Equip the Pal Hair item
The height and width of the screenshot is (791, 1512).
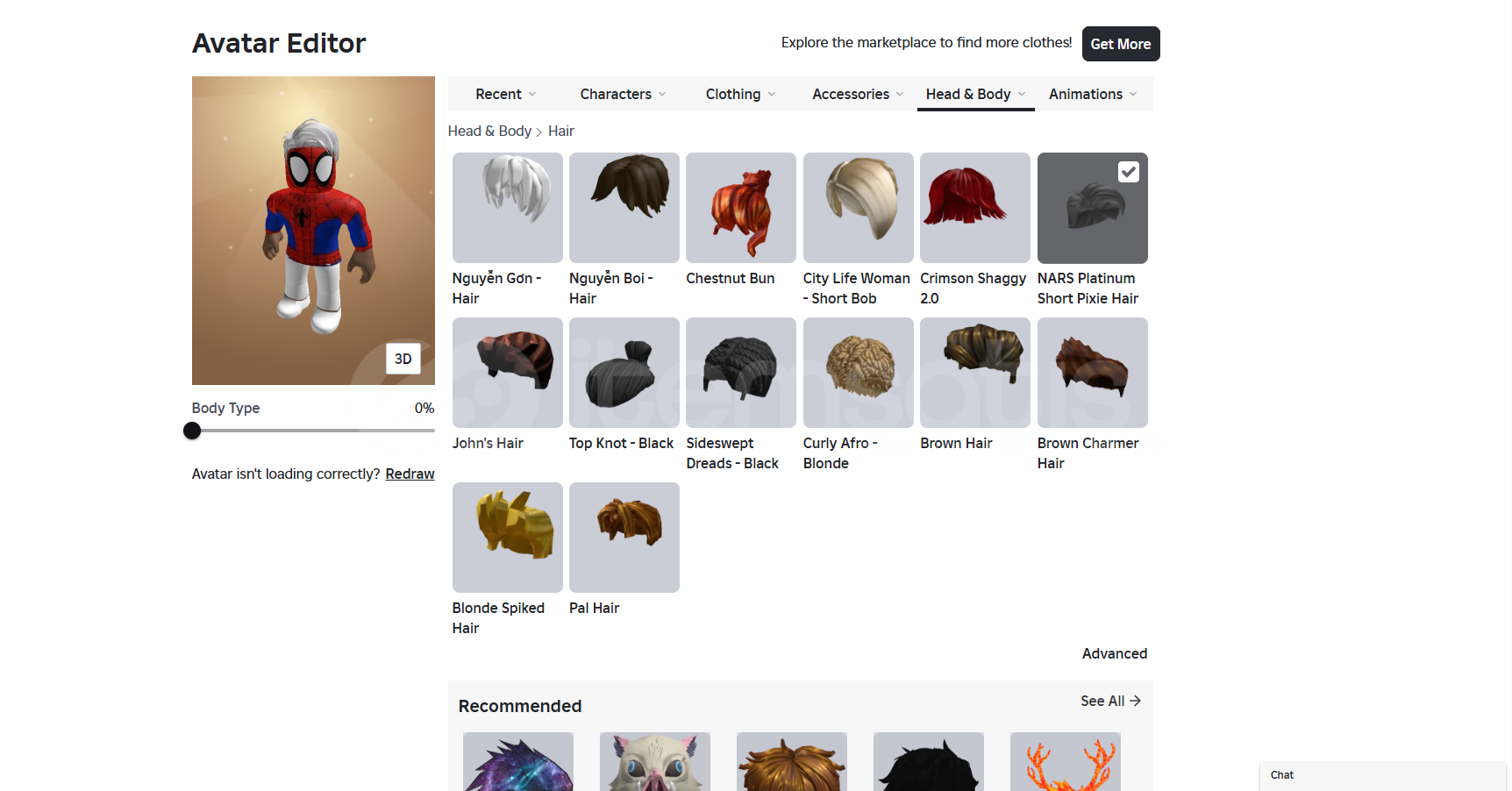(x=624, y=538)
